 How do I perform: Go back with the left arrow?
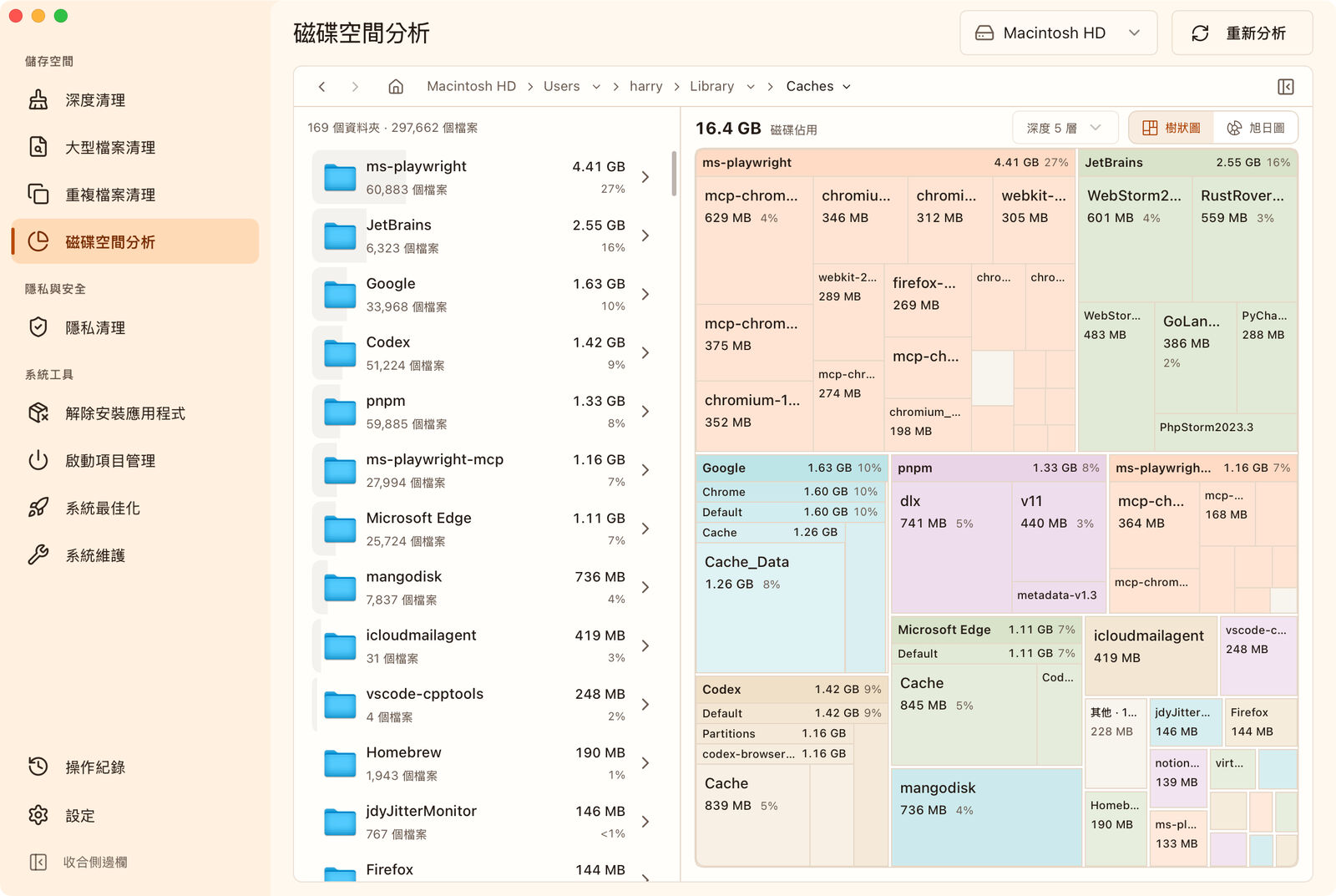pyautogui.click(x=322, y=87)
